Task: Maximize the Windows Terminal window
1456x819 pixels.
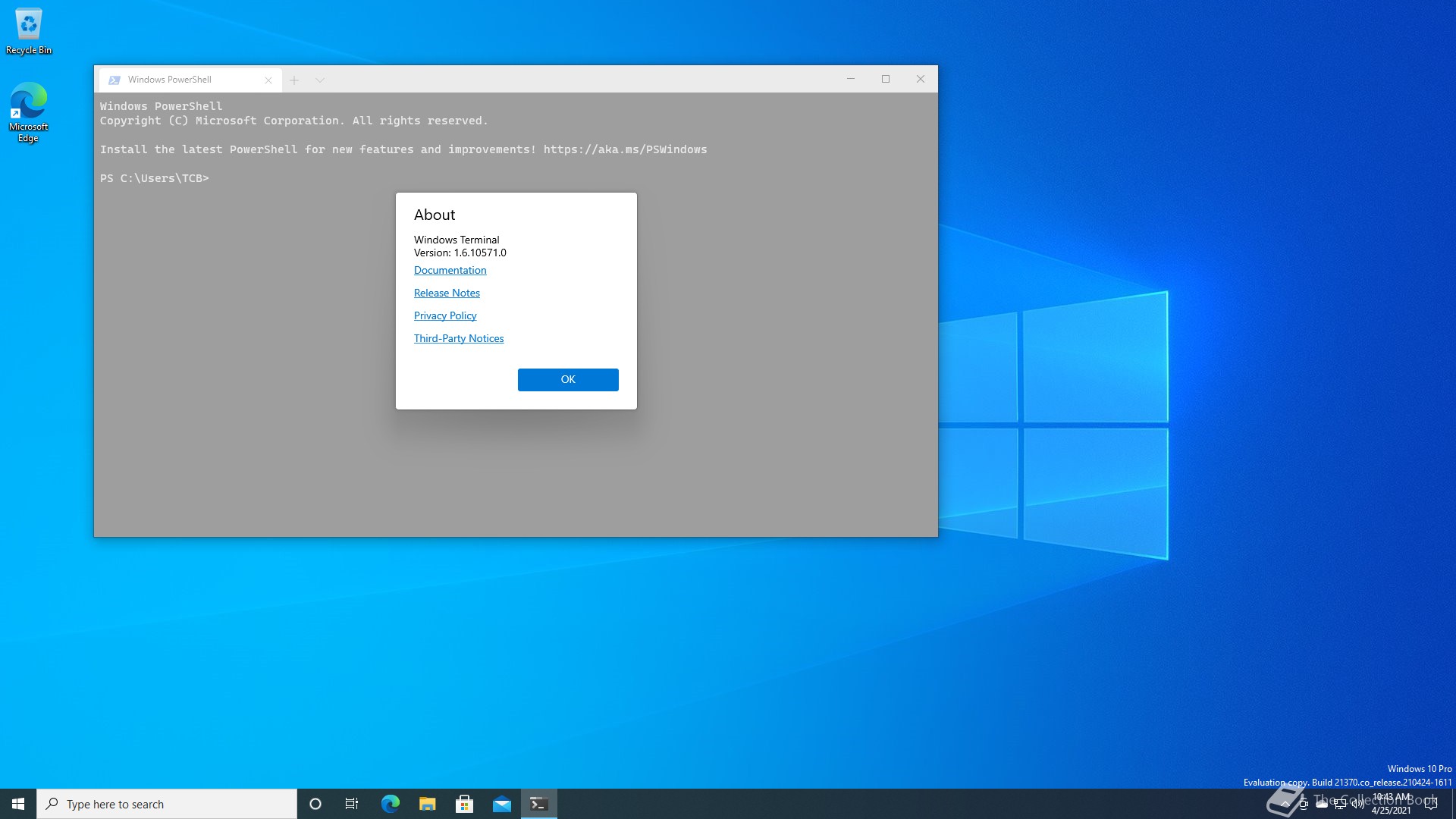Action: [886, 79]
